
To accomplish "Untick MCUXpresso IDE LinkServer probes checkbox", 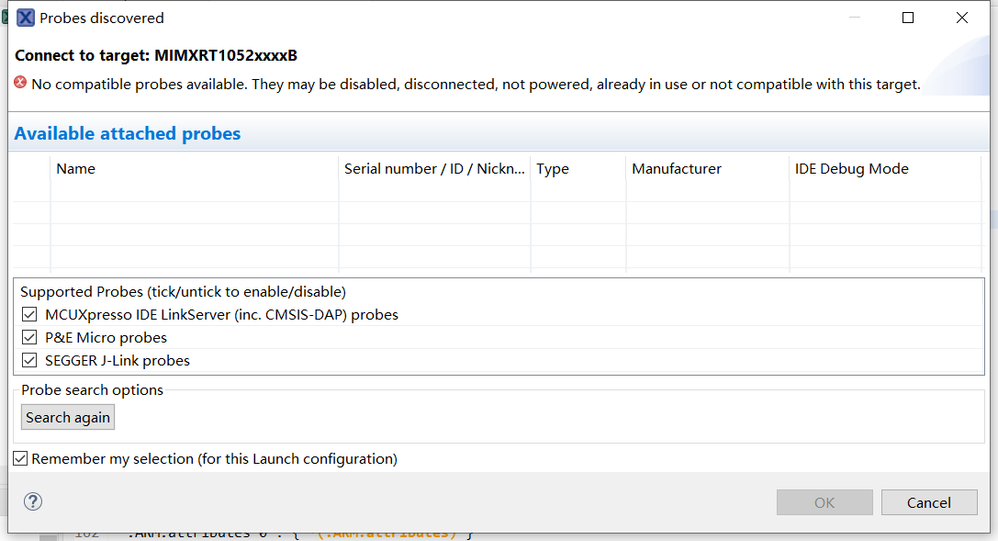I will point(30,315).
